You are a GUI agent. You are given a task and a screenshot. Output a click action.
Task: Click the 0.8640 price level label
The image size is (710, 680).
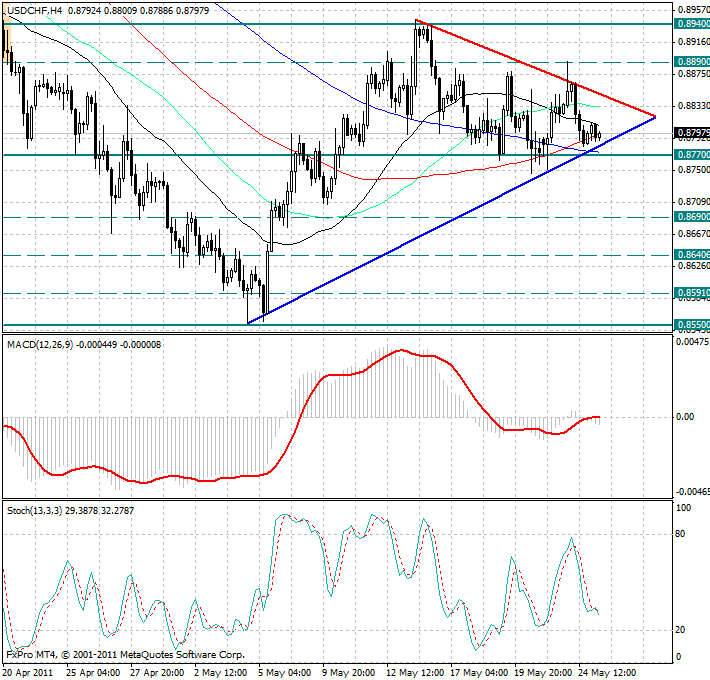[x=691, y=255]
